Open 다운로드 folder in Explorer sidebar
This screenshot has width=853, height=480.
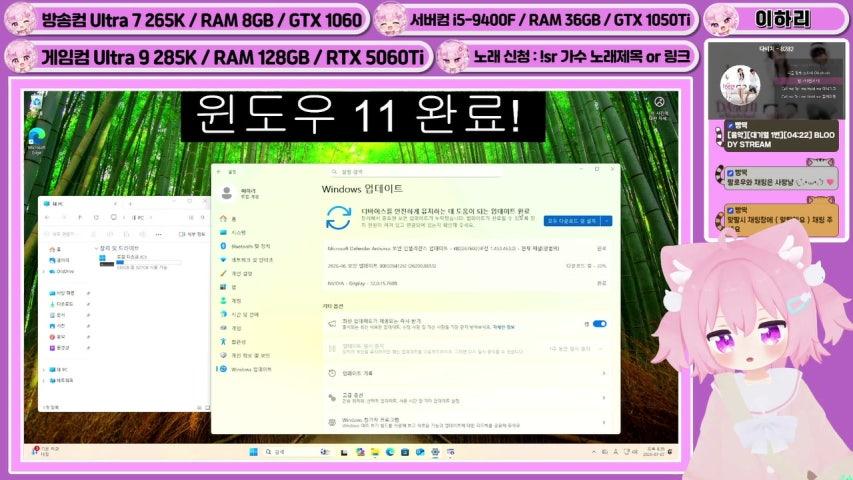tap(61, 304)
